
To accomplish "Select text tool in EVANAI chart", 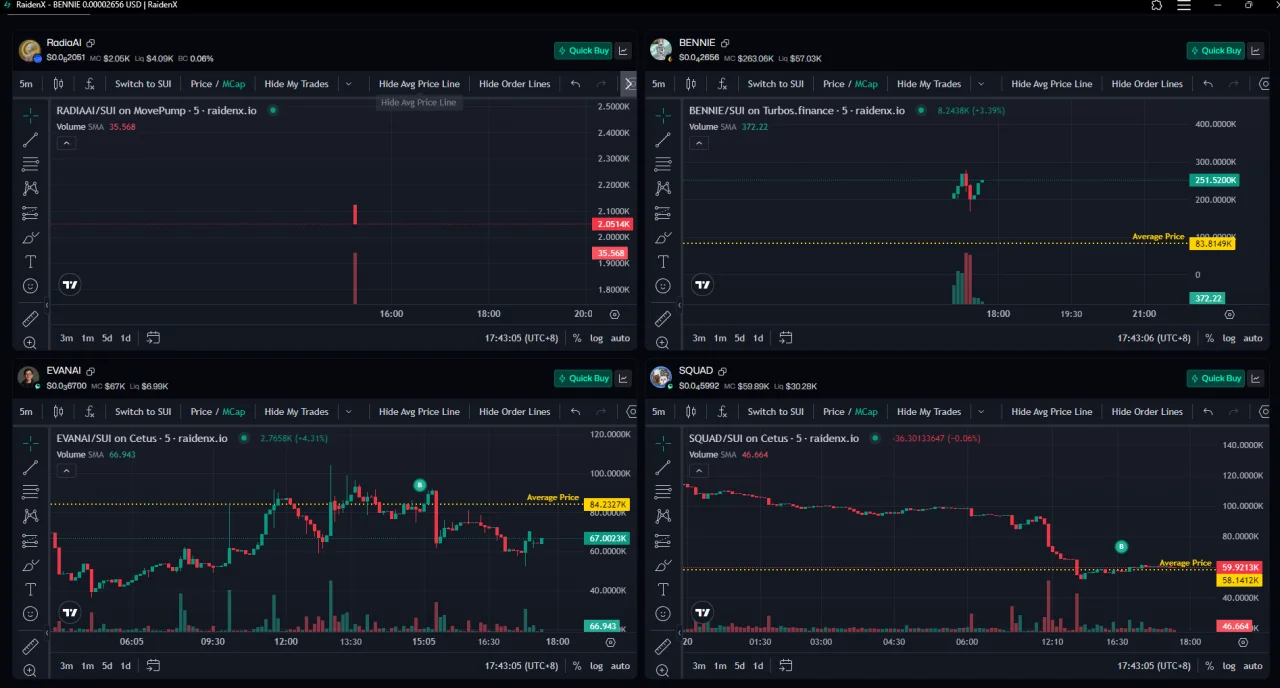I will point(30,590).
